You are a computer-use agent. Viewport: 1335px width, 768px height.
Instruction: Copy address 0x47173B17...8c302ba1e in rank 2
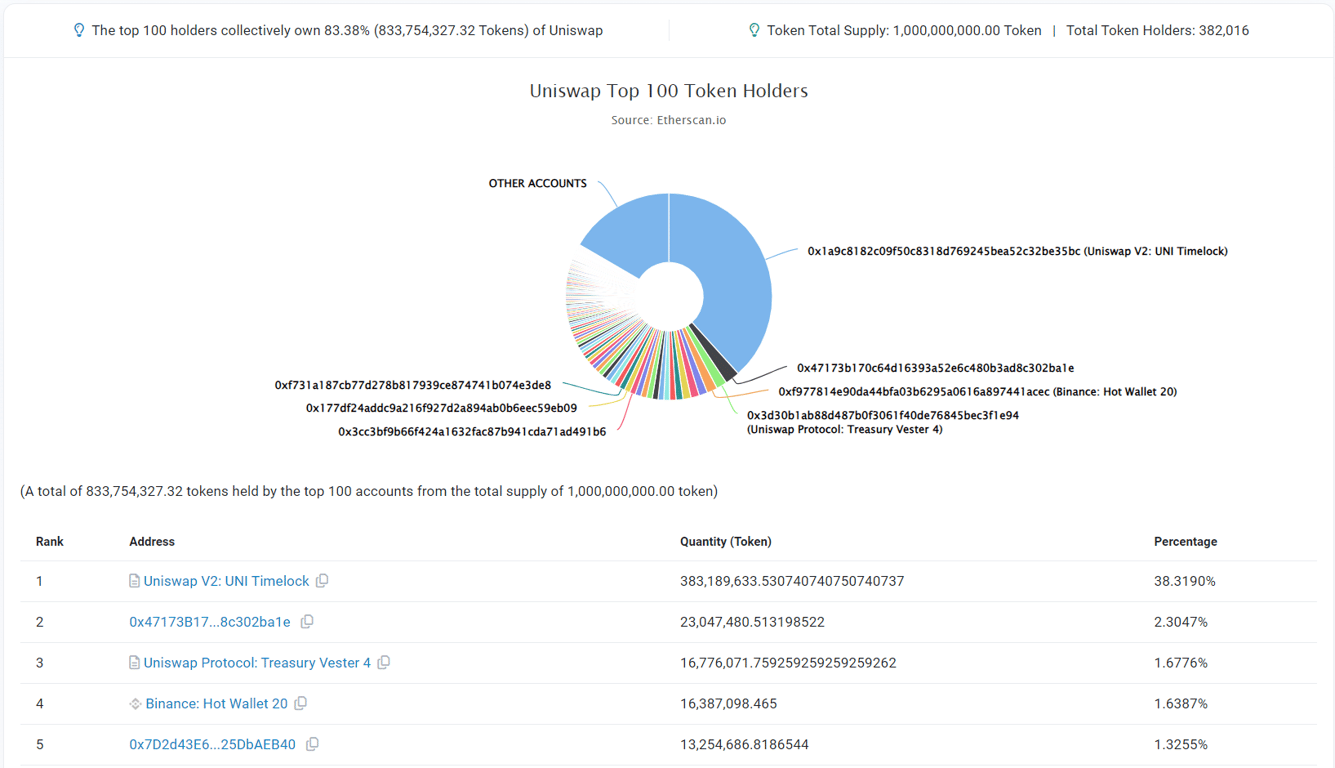click(307, 621)
